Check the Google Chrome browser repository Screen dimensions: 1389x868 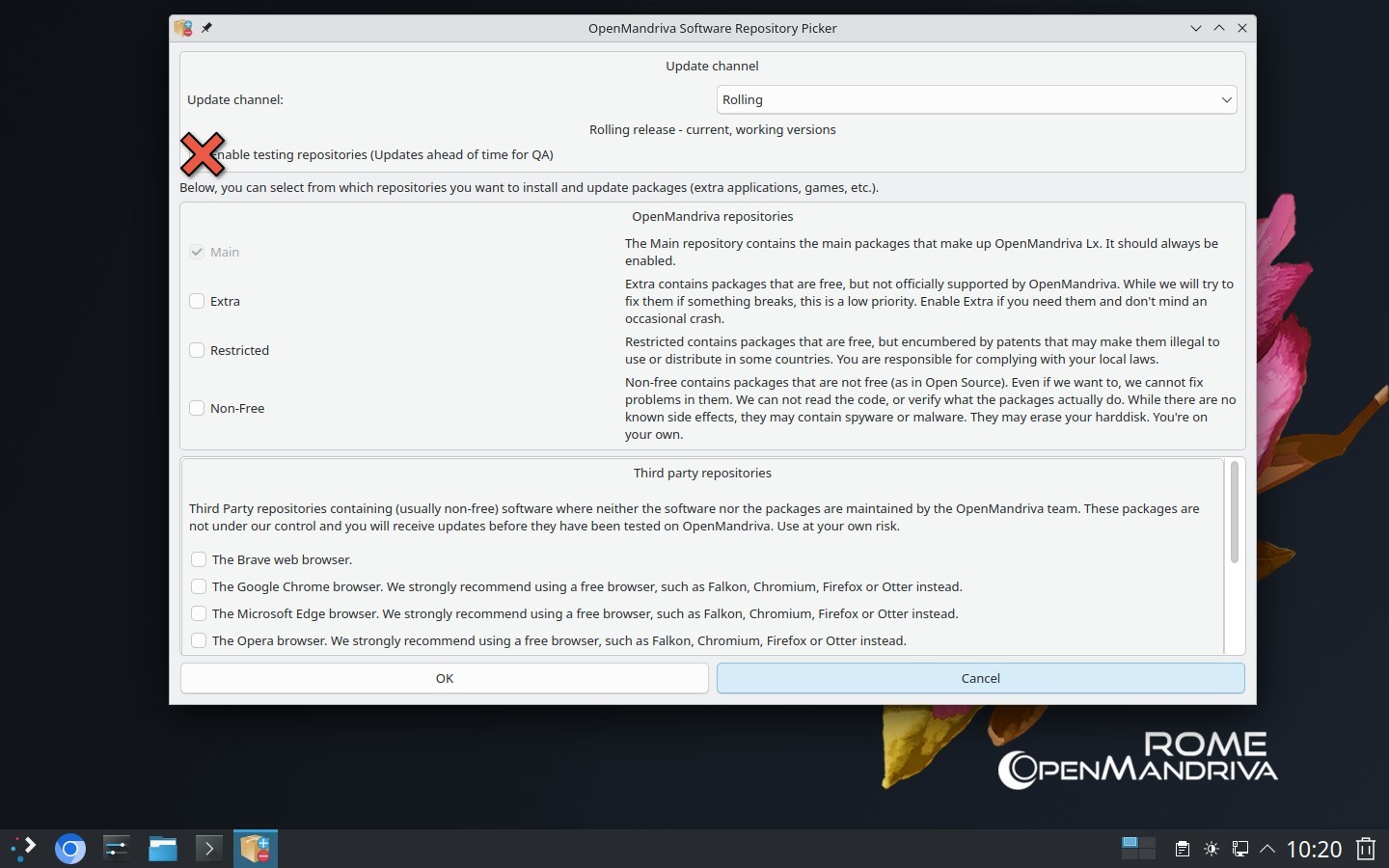click(x=199, y=586)
